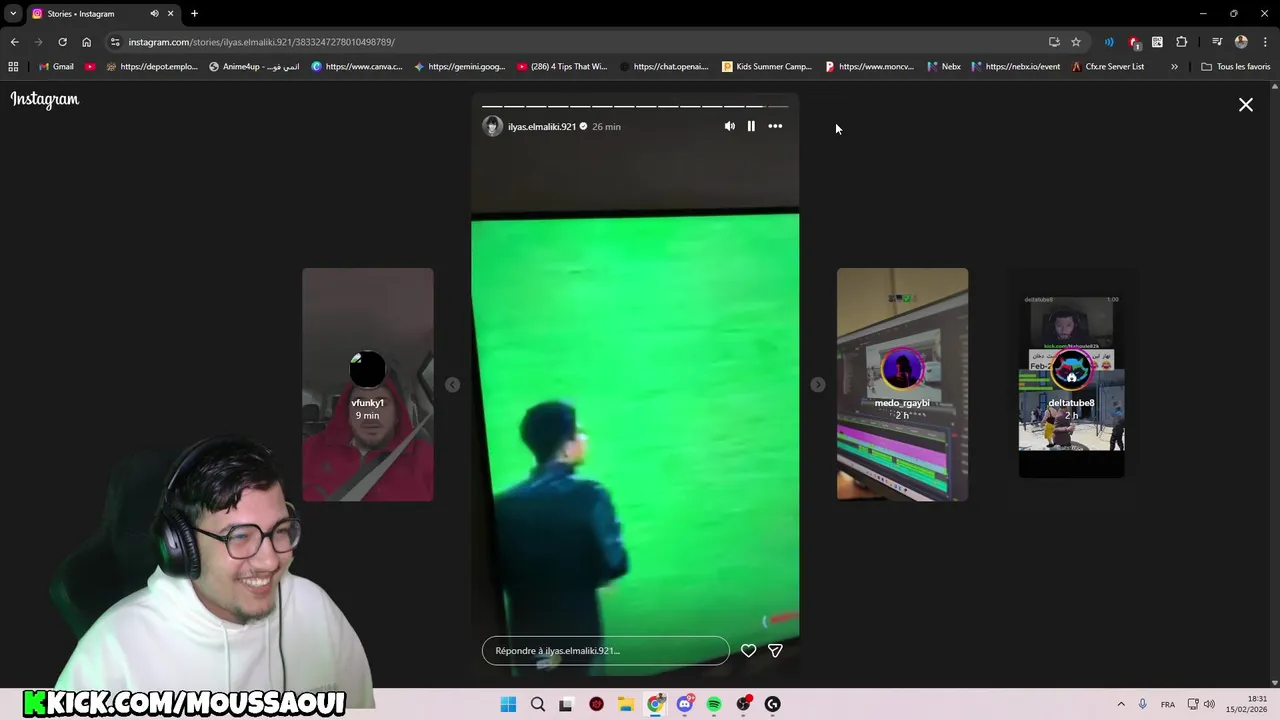This screenshot has height=720, width=1280.
Task: Open the canva bookmark
Action: pyautogui.click(x=357, y=67)
